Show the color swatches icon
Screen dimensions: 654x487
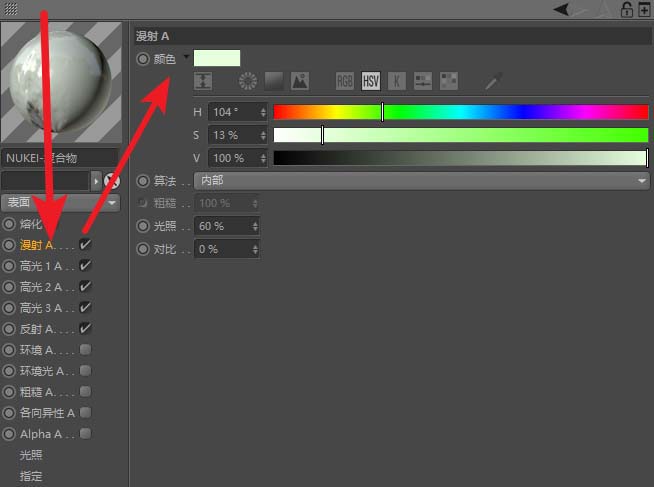click(449, 81)
